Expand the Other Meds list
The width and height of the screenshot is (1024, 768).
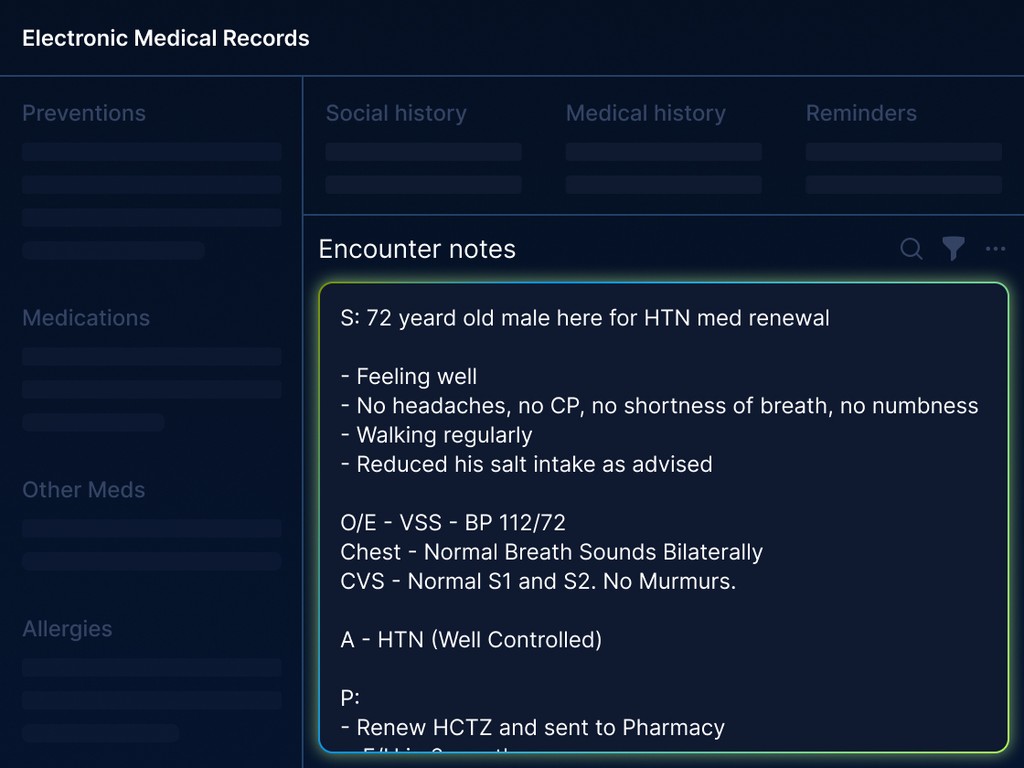pyautogui.click(x=83, y=489)
